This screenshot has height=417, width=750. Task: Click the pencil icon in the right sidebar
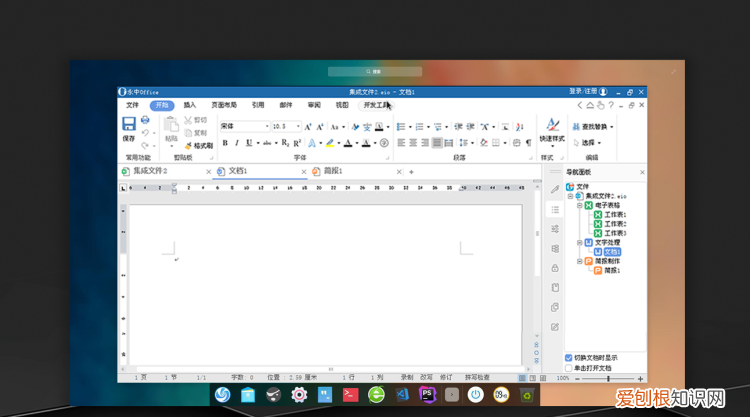[555, 189]
